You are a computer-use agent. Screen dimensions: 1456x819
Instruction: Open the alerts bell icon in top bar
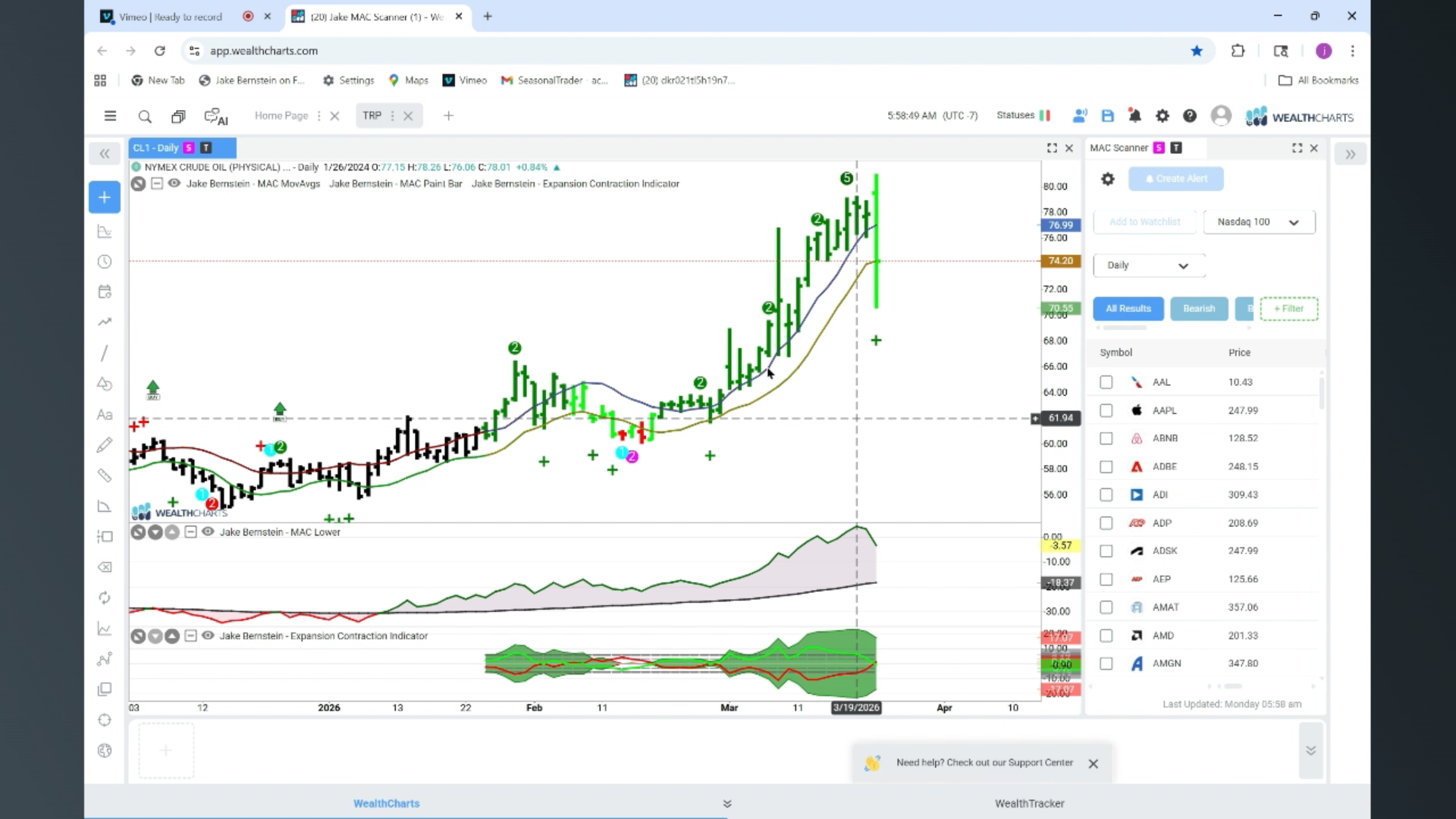coord(1134,116)
